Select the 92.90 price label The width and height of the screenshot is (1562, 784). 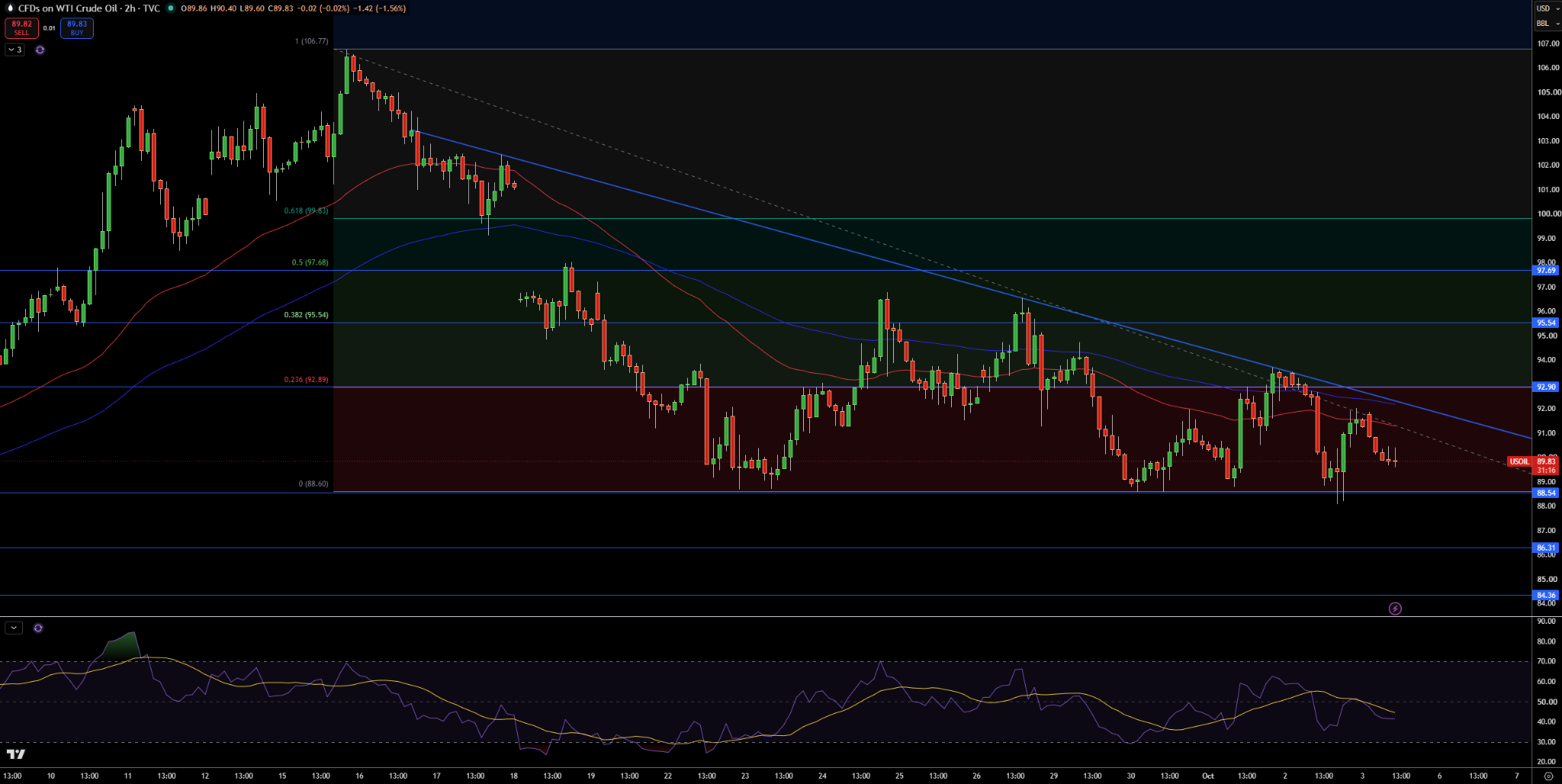1546,387
